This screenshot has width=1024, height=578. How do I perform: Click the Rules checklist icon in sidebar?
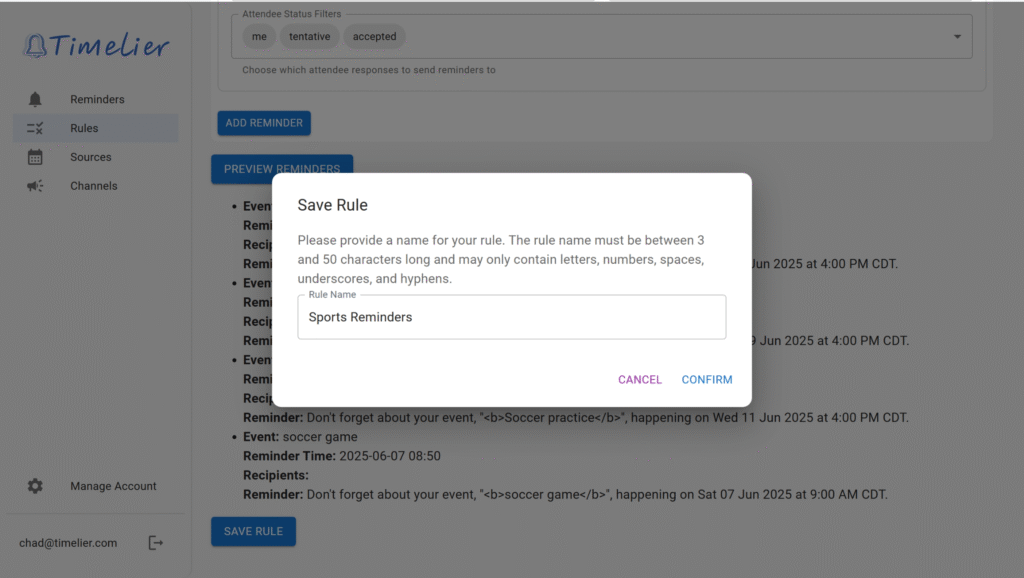click(35, 128)
